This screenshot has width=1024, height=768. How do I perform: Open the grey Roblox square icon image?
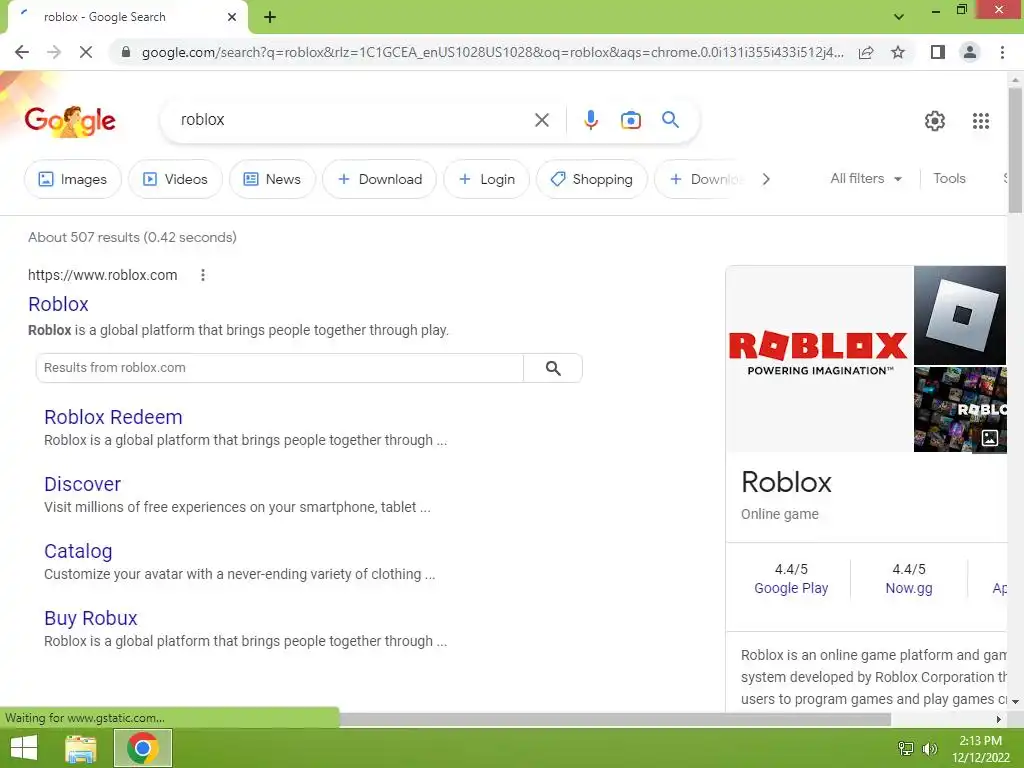click(x=960, y=315)
